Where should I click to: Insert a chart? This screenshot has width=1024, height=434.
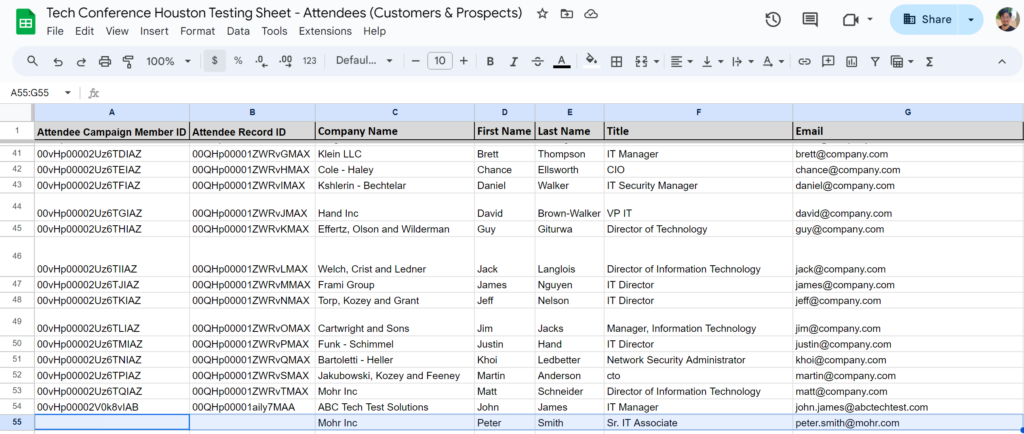pos(852,61)
